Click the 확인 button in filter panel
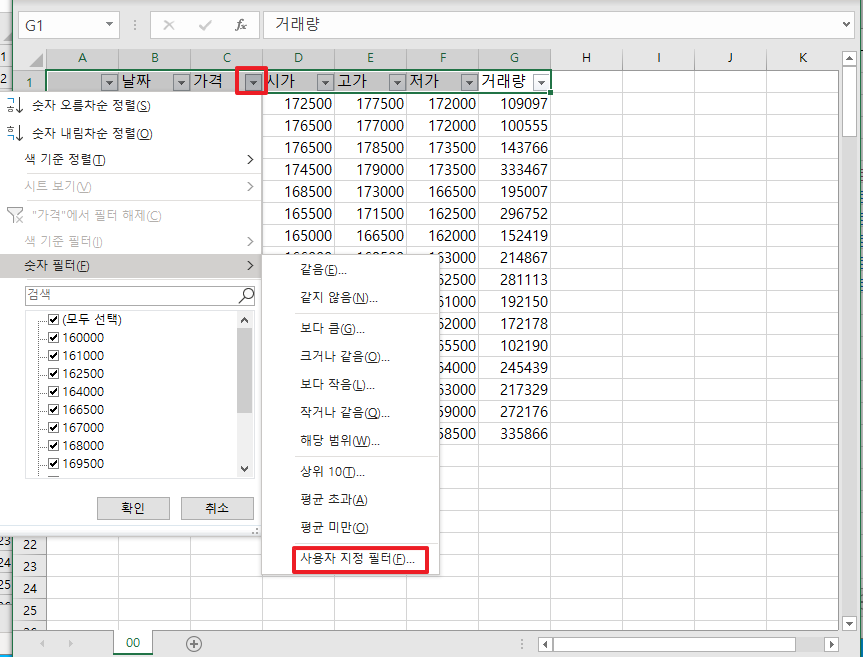The width and height of the screenshot is (863, 657). [x=133, y=508]
